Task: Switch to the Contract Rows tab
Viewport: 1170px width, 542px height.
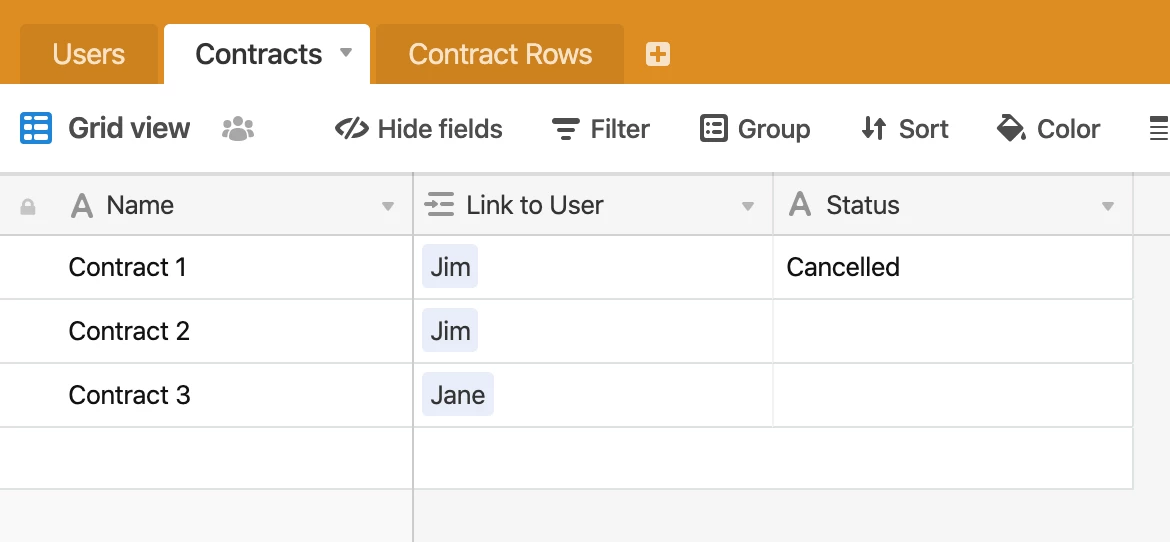Action: tap(500, 54)
